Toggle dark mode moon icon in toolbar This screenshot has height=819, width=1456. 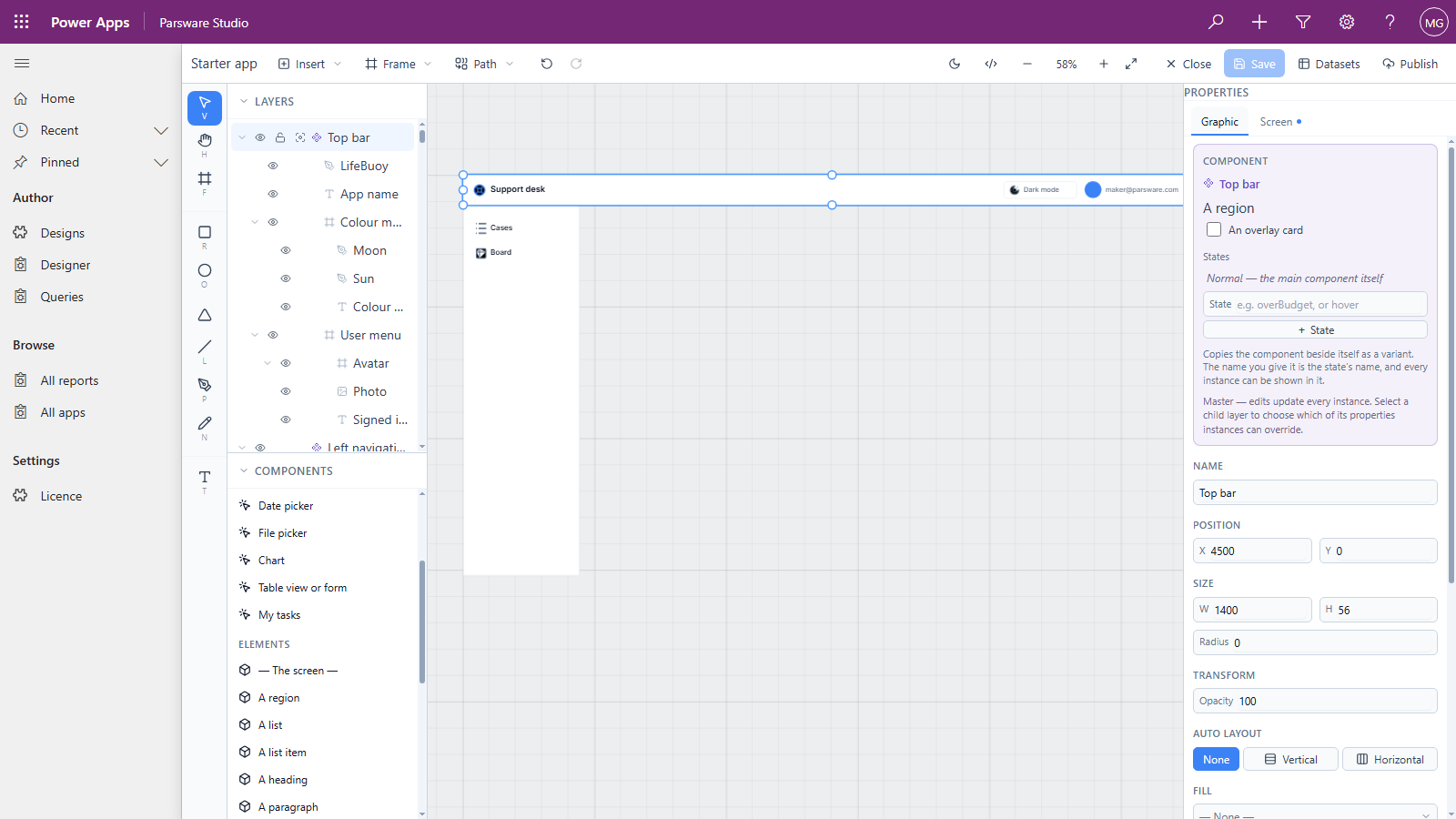[955, 64]
